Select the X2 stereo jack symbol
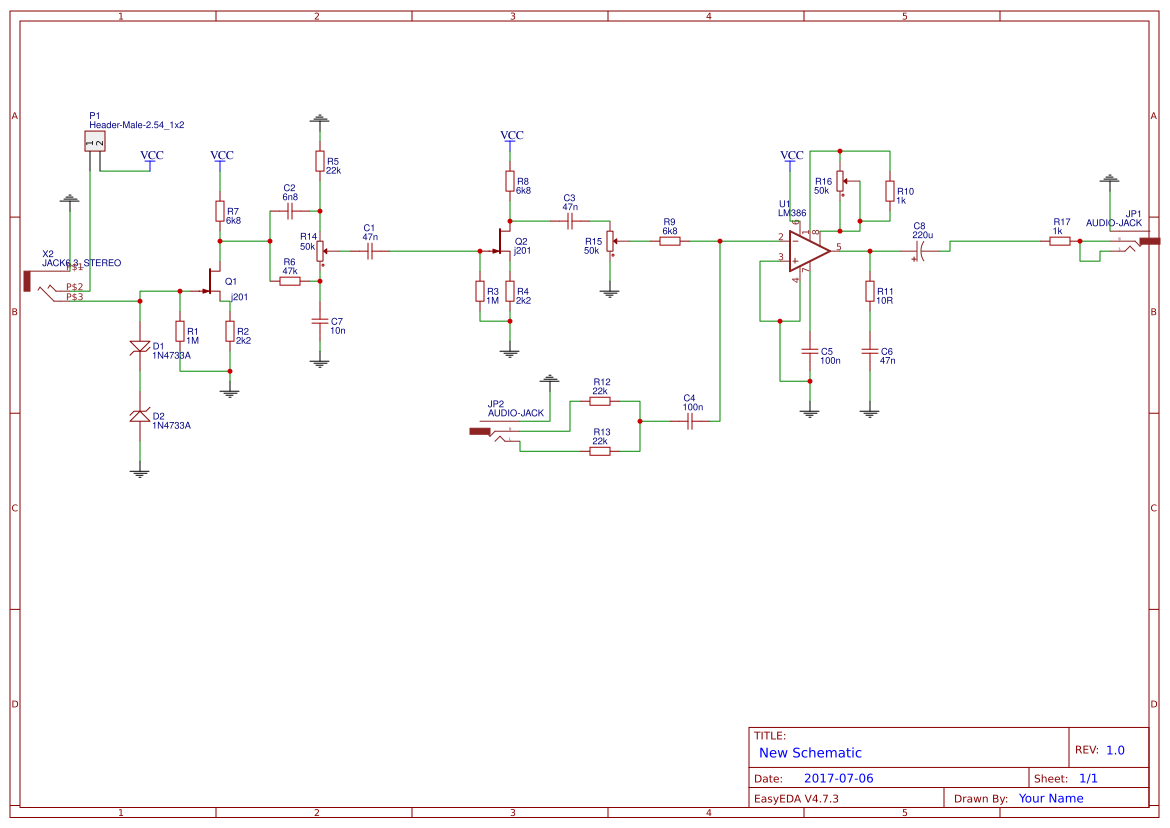The height and width of the screenshot is (828, 1170). coord(27,280)
